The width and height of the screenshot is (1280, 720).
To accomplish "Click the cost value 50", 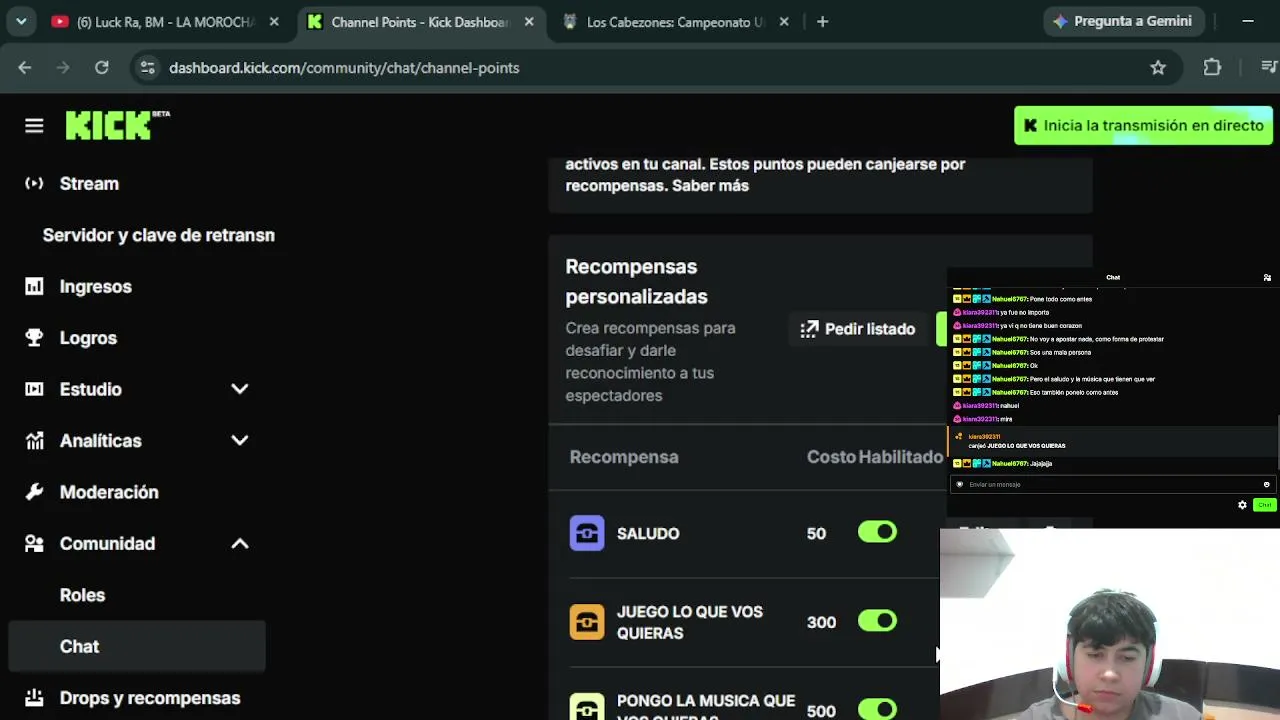I will 816,534.
